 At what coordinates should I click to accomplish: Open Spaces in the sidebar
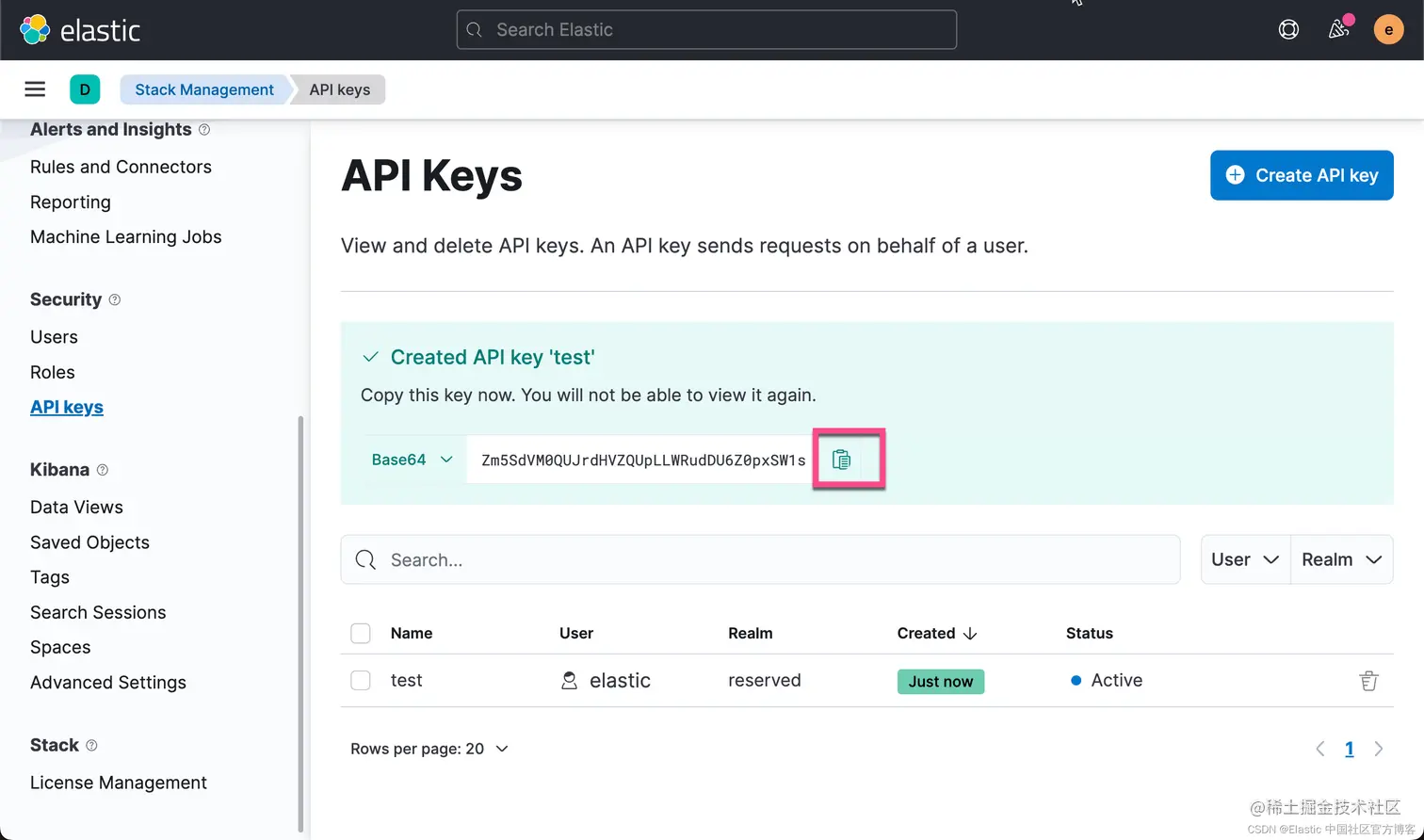pos(60,647)
